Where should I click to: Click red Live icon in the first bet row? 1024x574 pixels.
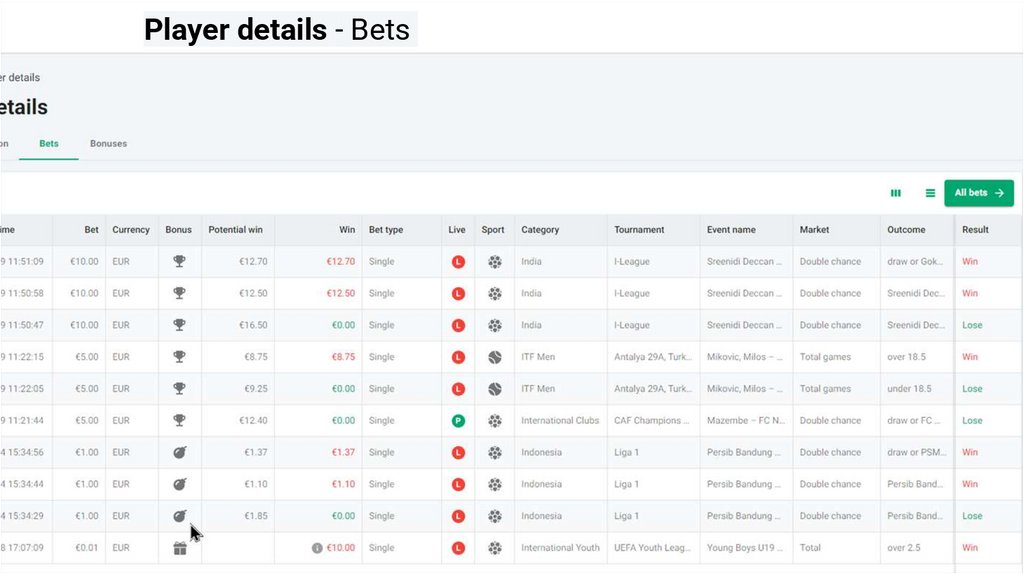pyautogui.click(x=458, y=262)
